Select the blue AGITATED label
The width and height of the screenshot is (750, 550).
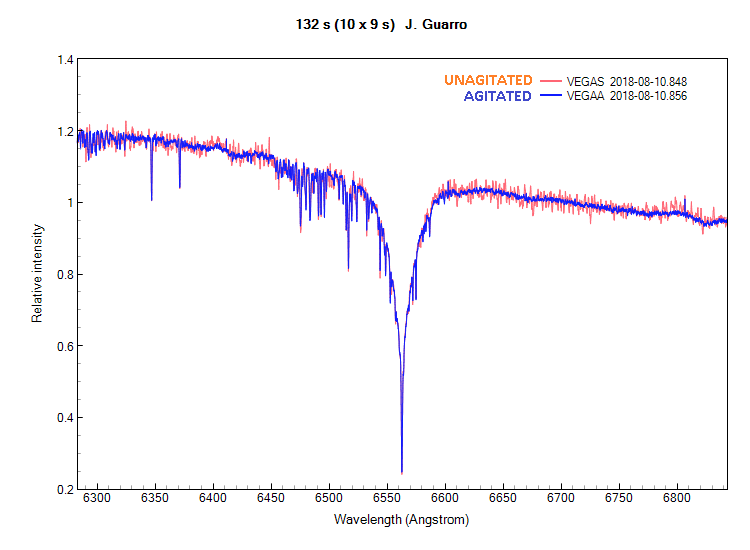click(497, 97)
